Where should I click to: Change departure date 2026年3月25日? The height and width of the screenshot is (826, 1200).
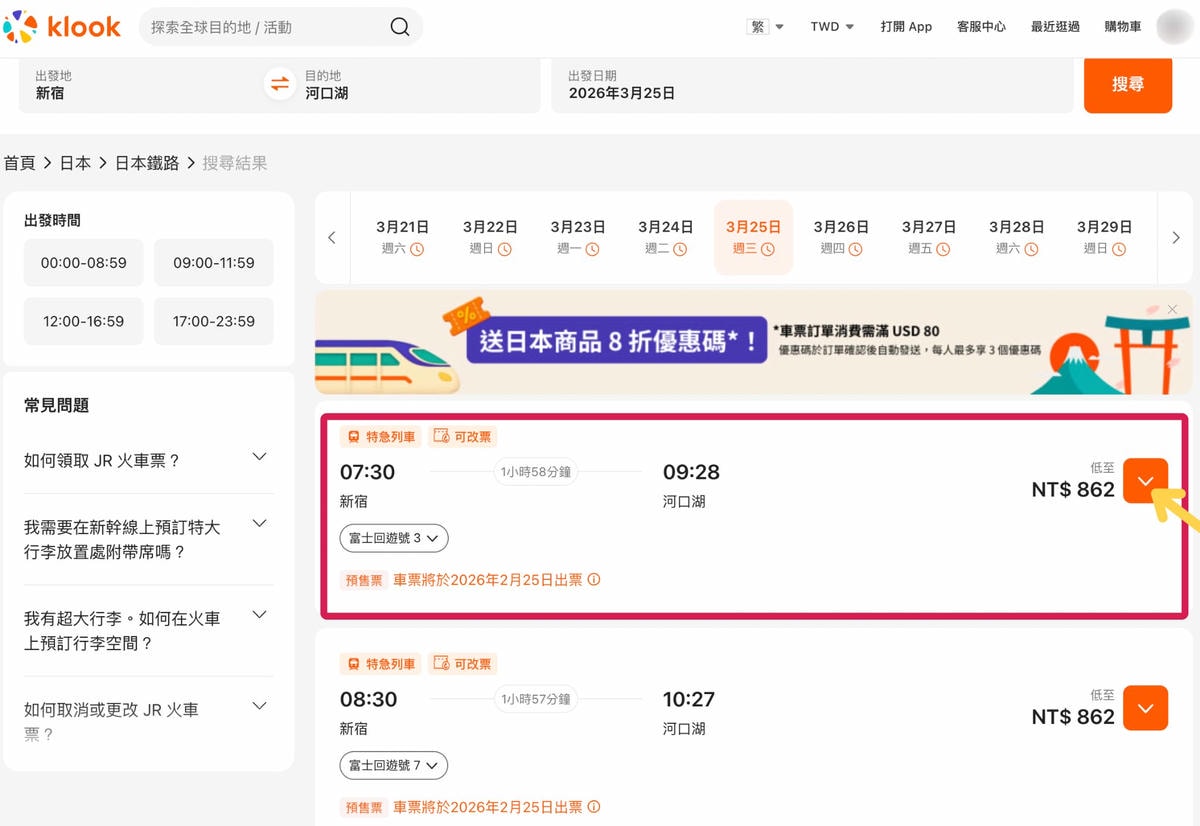812,85
